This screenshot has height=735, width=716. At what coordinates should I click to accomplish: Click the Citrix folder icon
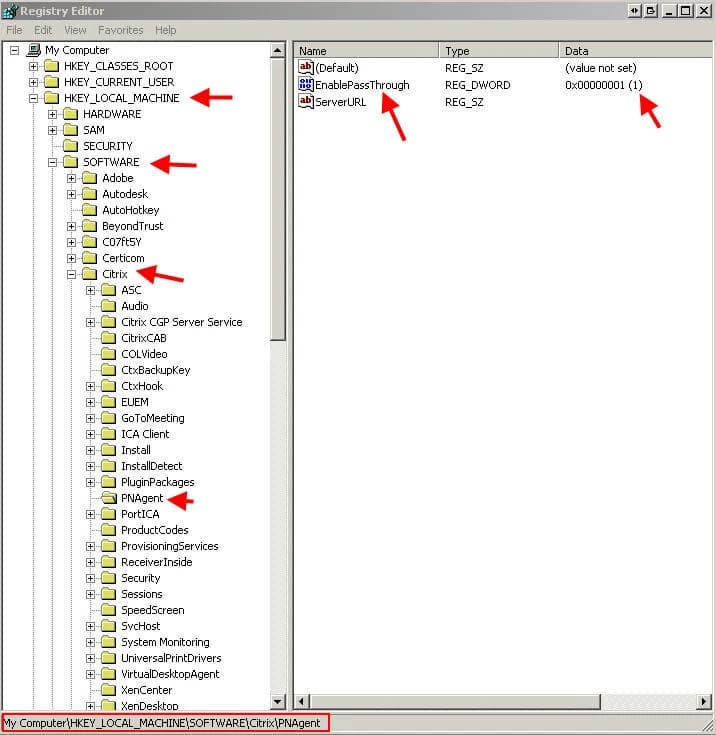tap(90, 274)
